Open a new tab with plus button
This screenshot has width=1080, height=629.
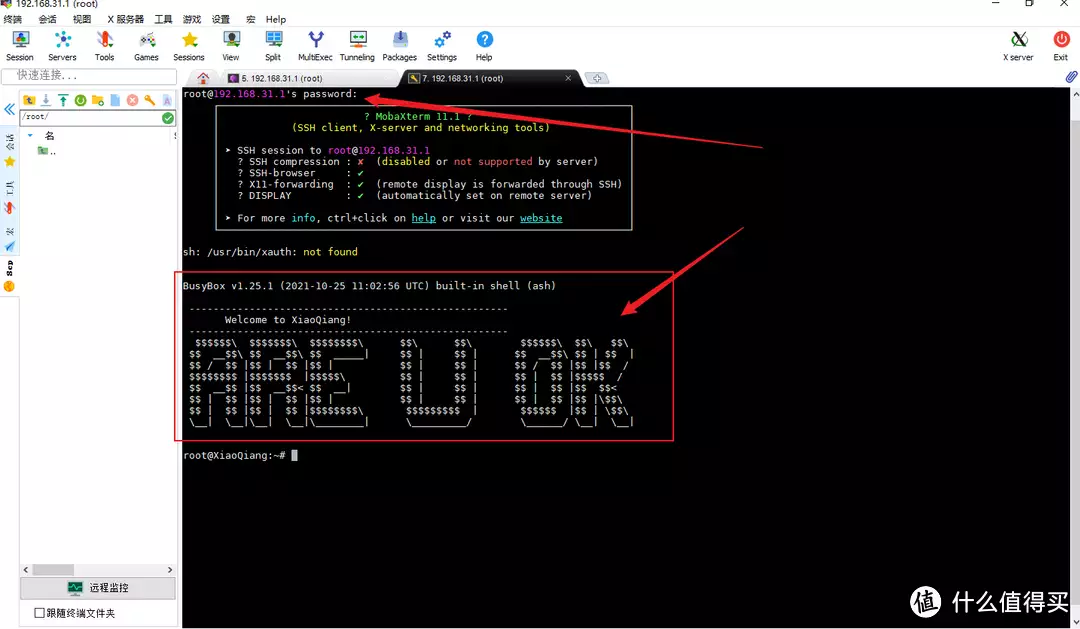(x=596, y=78)
